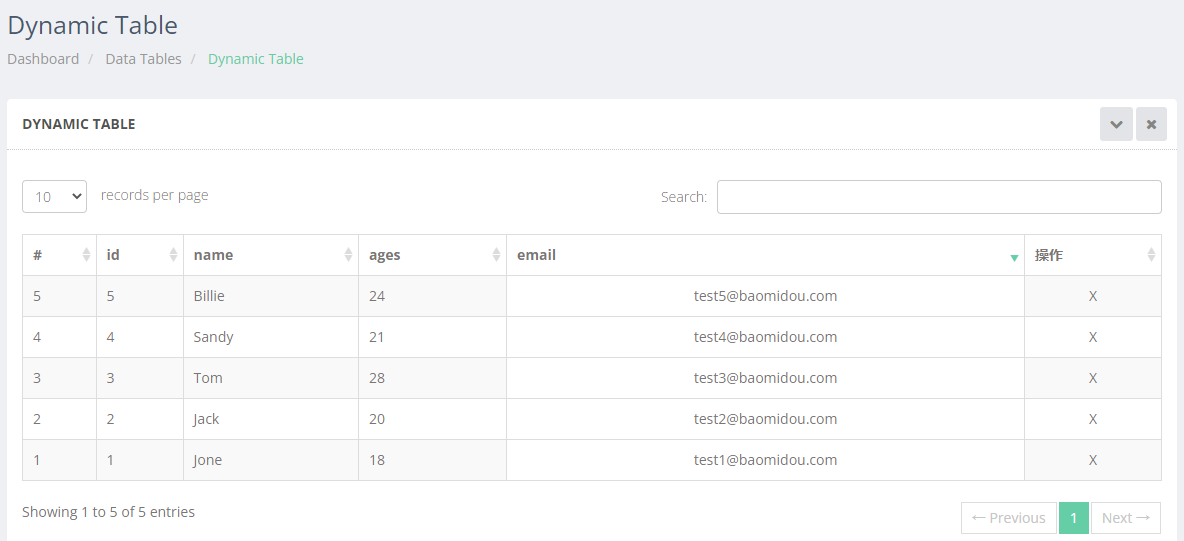Close the Dynamic Table panel
1184x541 pixels.
tap(1151, 124)
